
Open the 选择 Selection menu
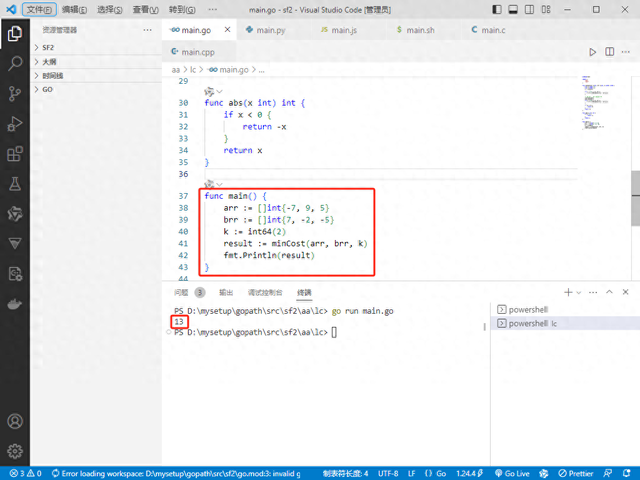[x=109, y=9]
